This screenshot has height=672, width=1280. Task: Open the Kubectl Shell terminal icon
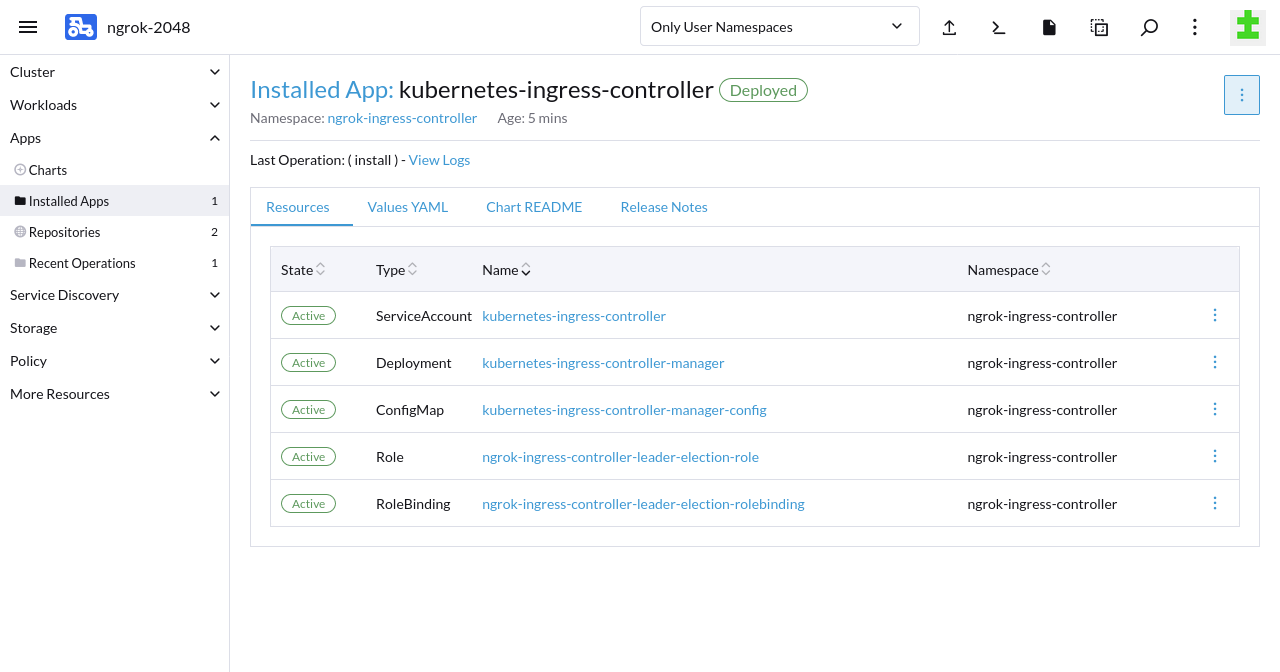(998, 27)
